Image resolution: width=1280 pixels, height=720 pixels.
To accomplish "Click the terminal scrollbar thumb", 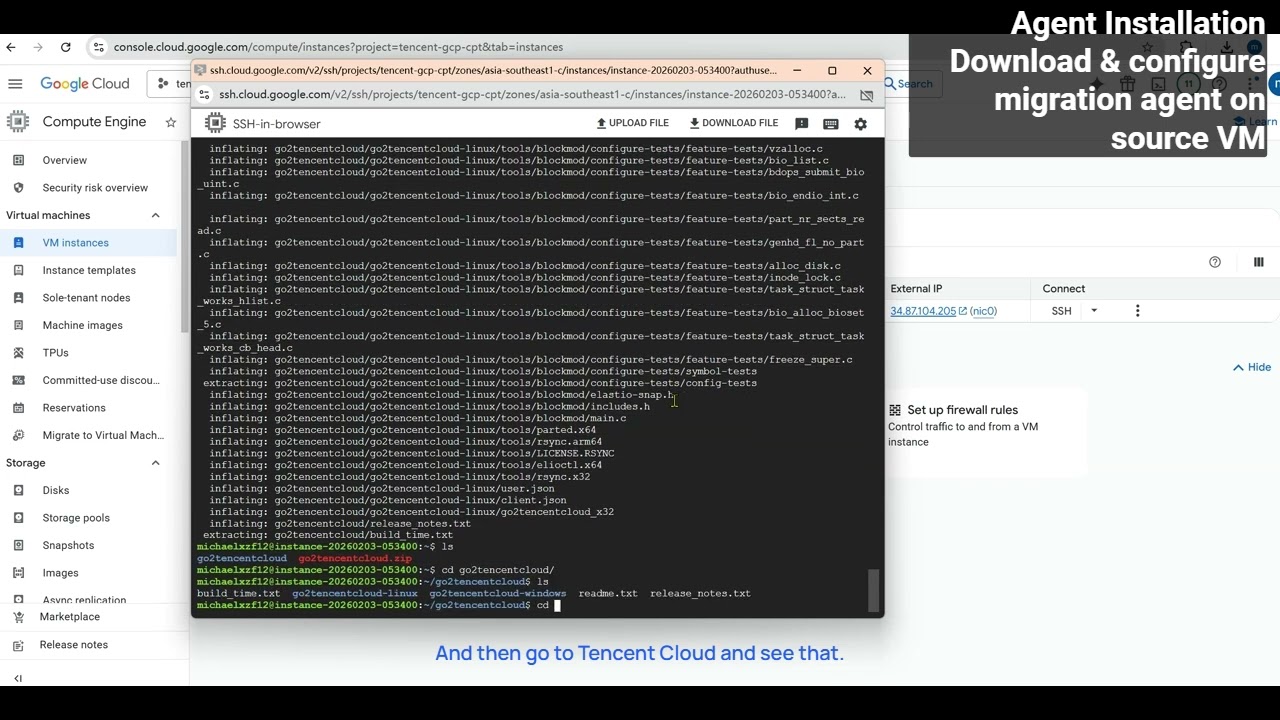I will point(874,589).
